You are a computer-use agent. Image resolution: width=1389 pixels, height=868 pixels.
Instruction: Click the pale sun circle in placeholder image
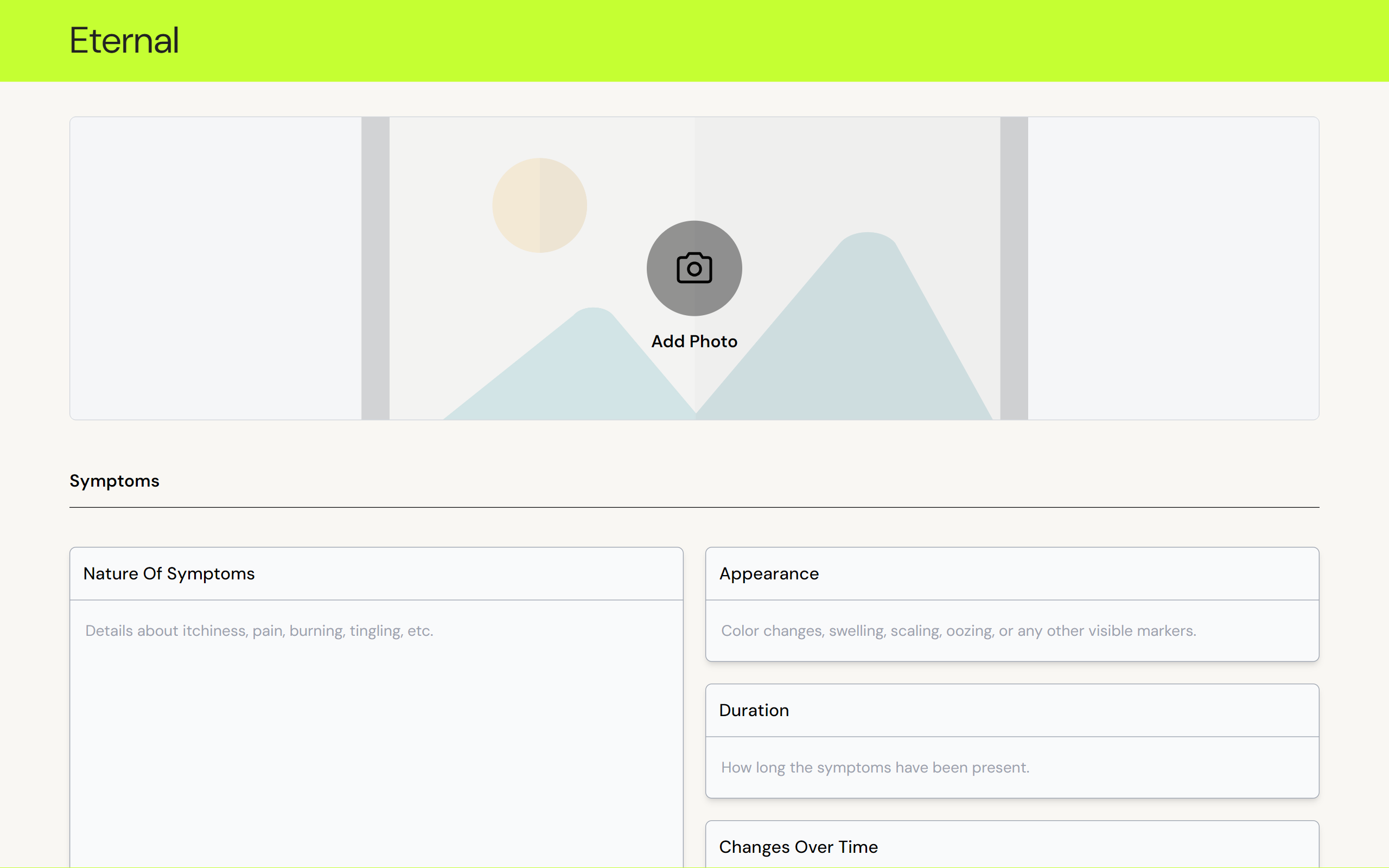tap(539, 205)
